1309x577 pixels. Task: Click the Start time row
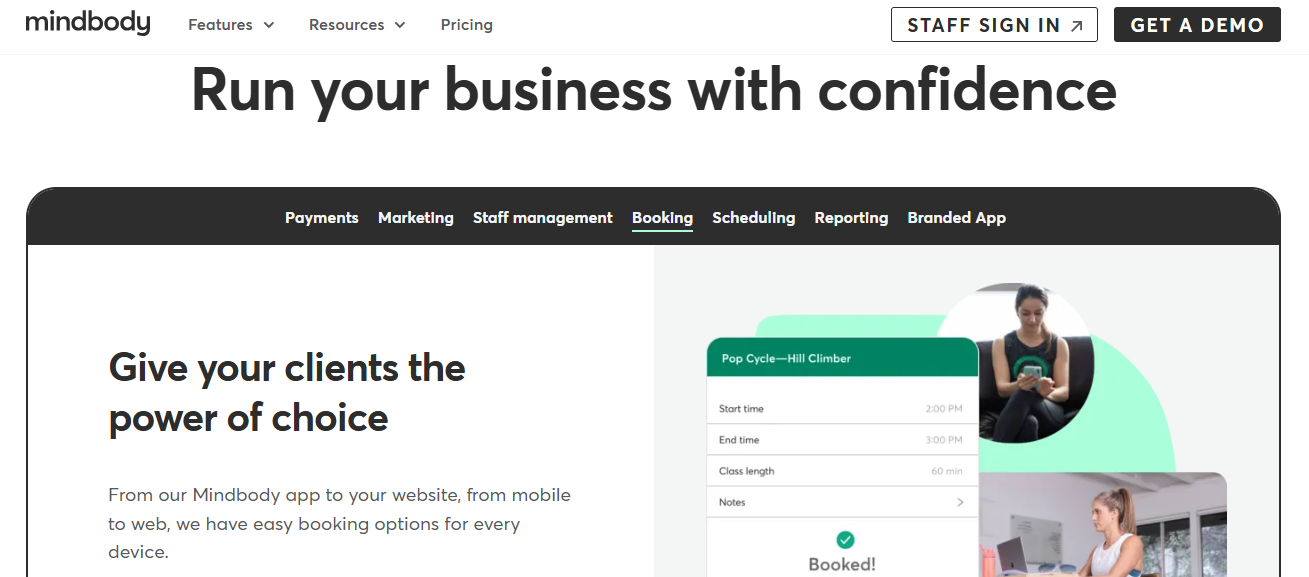tap(841, 409)
